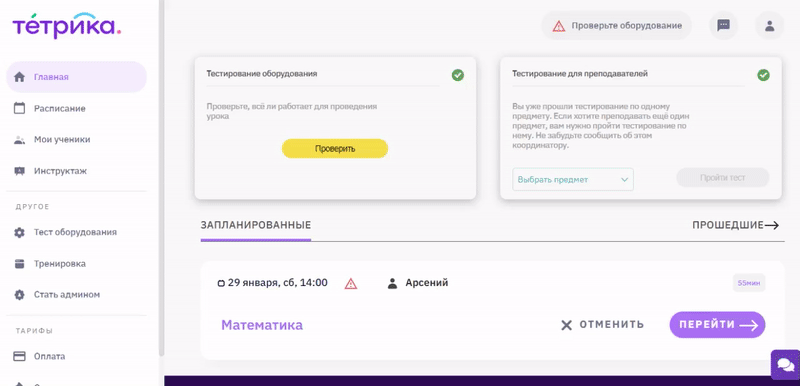Click the student name Арсений
This screenshot has width=800, height=386.
tap(427, 282)
